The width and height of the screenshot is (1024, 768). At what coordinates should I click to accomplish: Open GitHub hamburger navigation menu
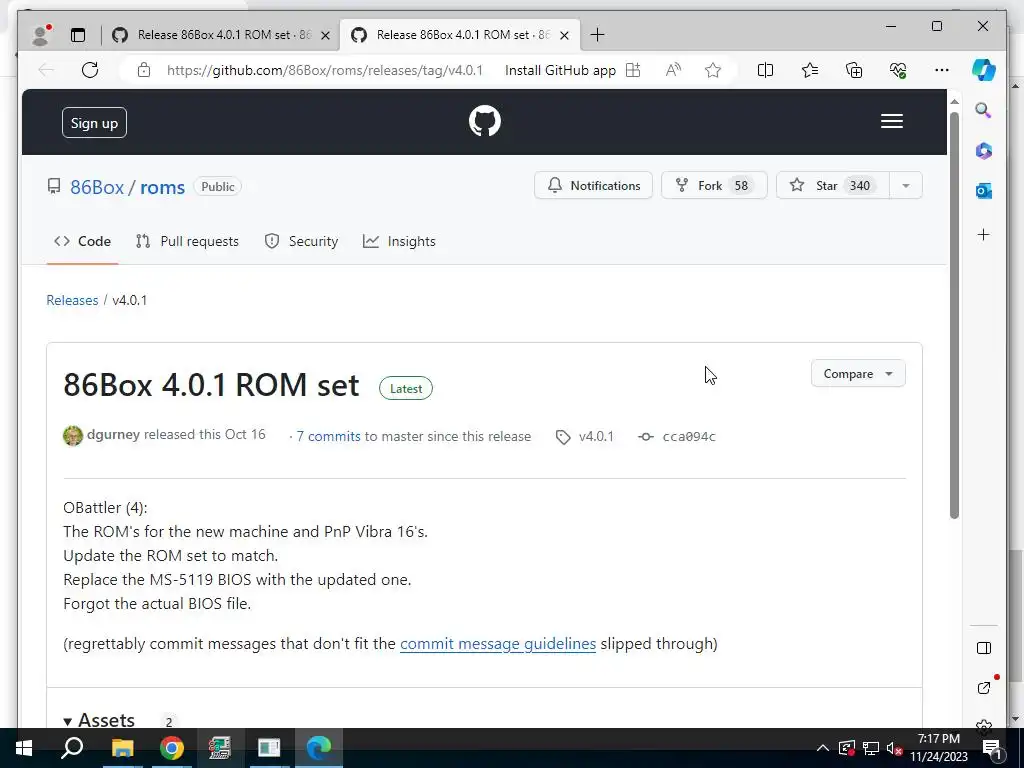(891, 121)
